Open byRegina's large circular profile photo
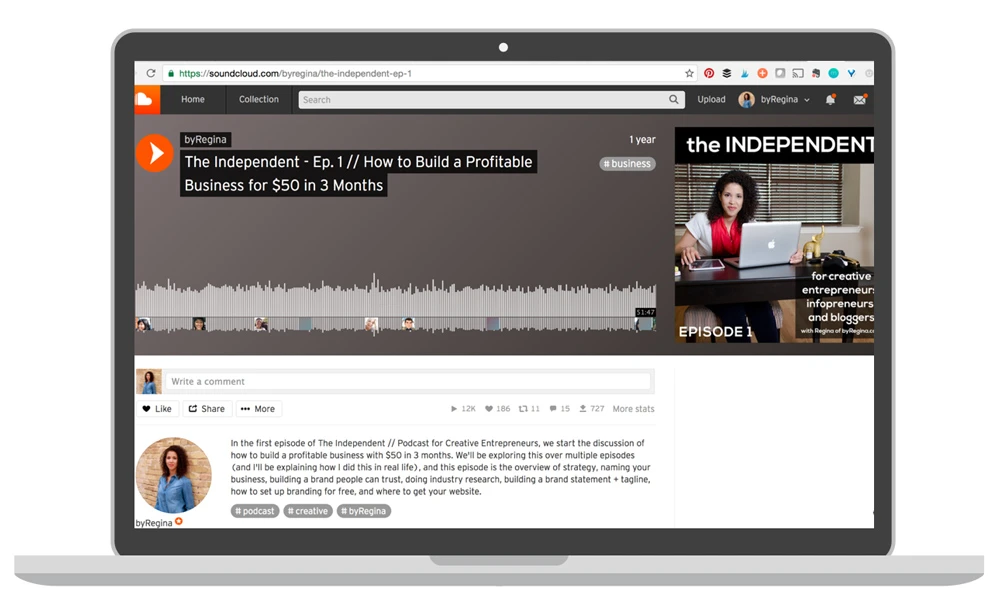Screen dimensions: 1000x600 click(173, 475)
